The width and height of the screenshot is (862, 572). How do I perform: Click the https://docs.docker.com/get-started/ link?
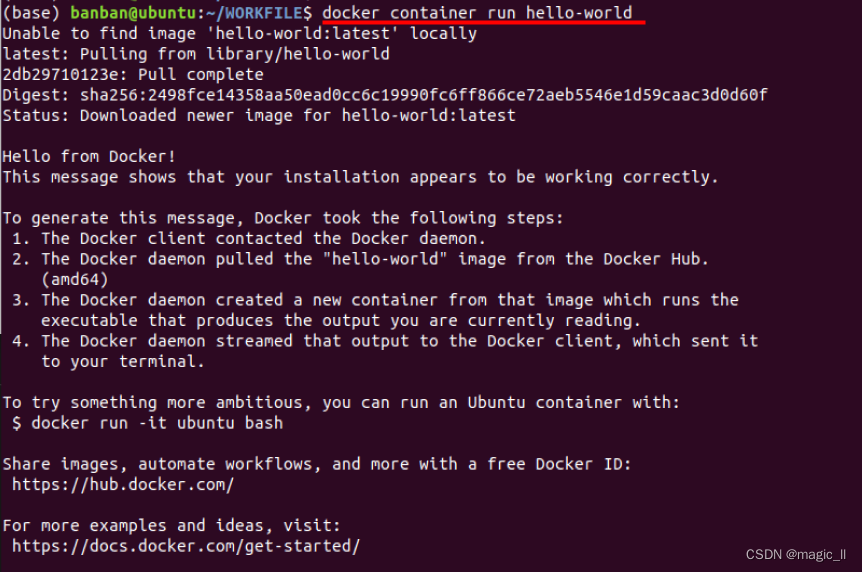tap(186, 546)
